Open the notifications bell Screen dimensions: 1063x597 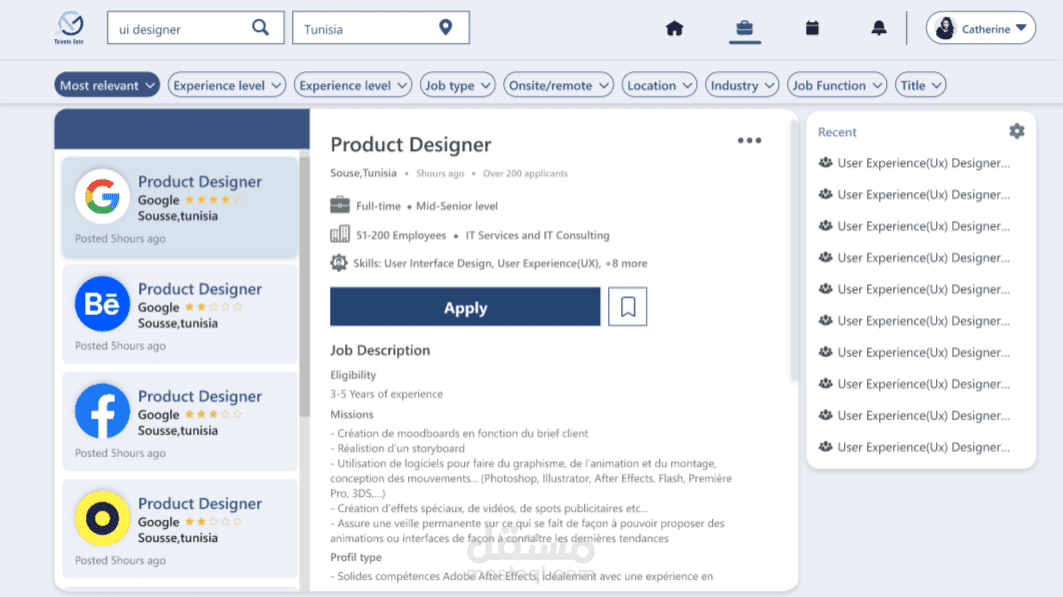point(879,28)
